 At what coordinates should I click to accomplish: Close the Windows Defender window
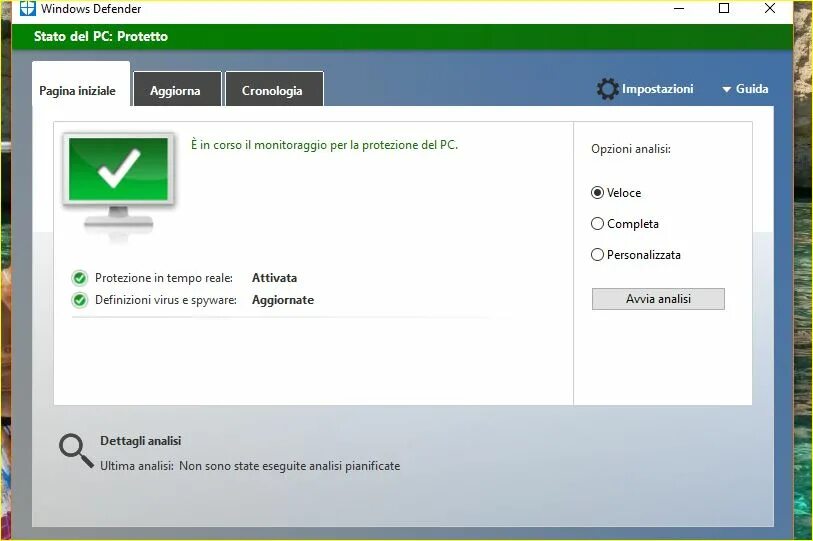pos(770,8)
